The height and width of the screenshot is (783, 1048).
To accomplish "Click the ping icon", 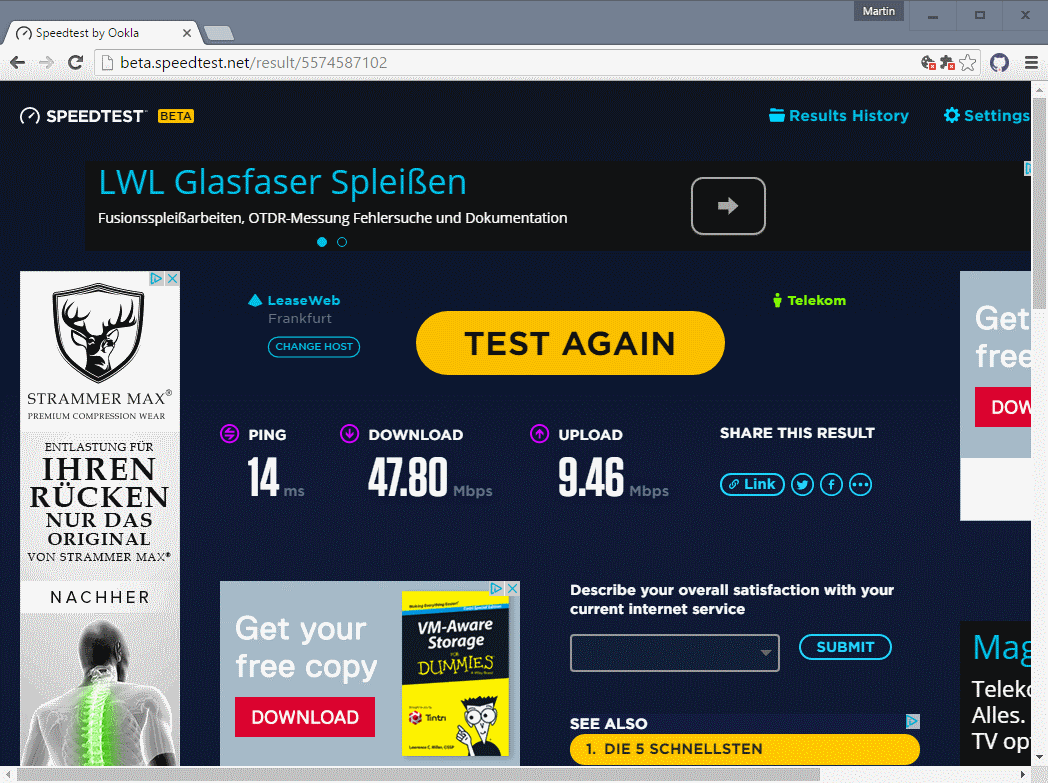I will pos(229,434).
